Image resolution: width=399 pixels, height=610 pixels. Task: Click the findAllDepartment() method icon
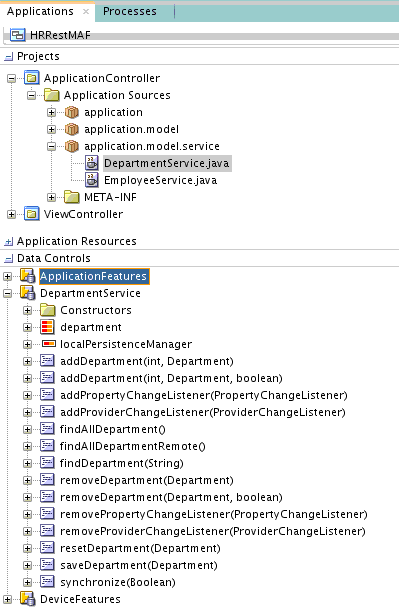[47, 429]
